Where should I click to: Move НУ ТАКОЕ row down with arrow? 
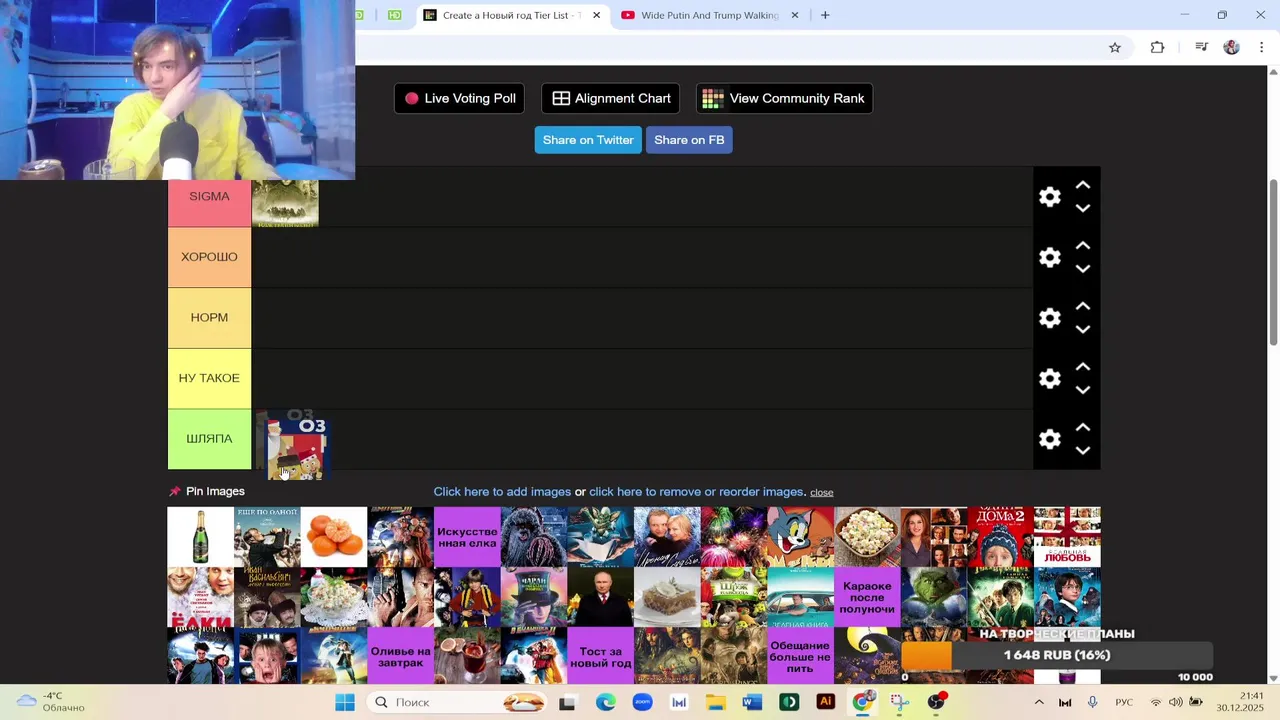click(1082, 390)
